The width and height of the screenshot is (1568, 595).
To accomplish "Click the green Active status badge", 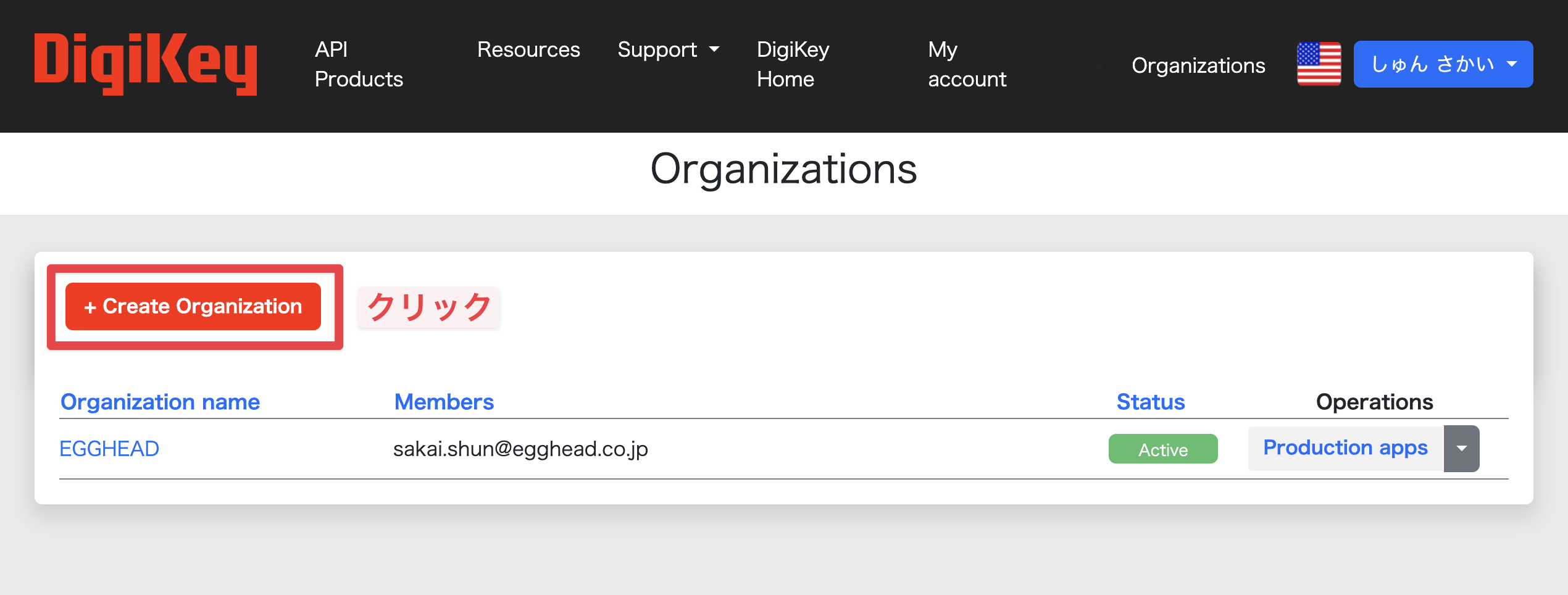I will point(1163,449).
